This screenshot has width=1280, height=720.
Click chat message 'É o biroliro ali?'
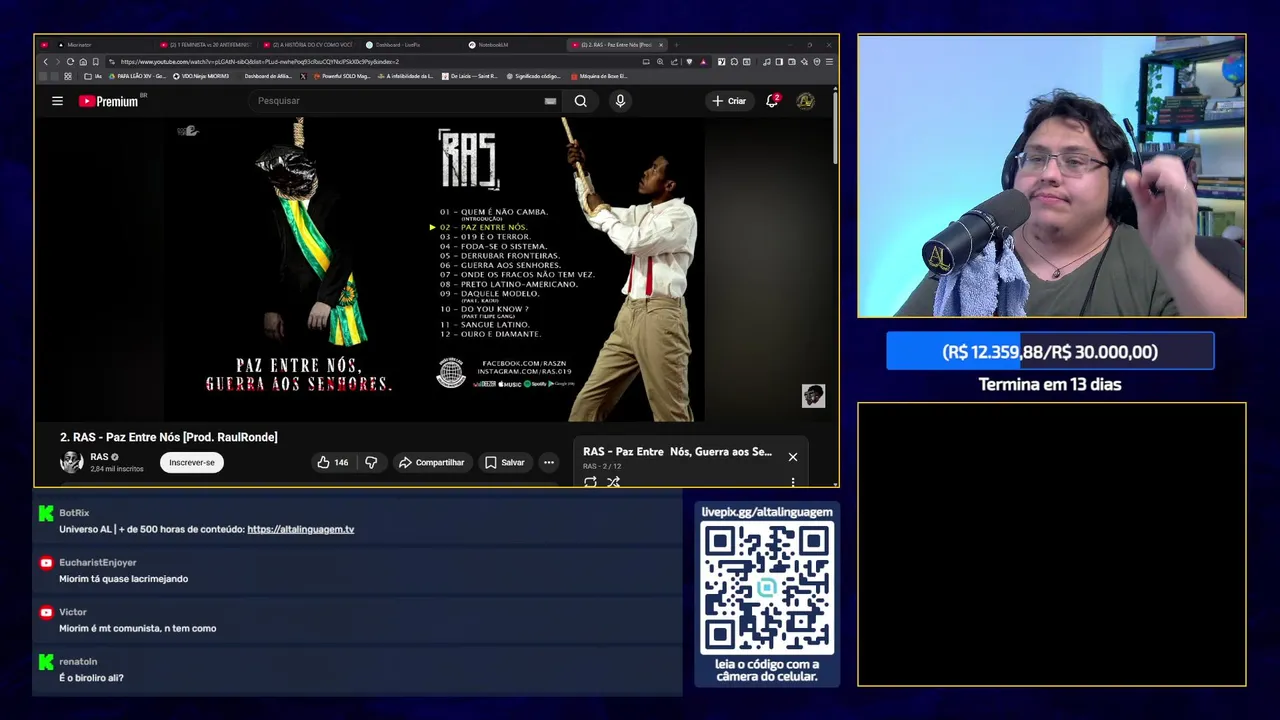point(91,678)
